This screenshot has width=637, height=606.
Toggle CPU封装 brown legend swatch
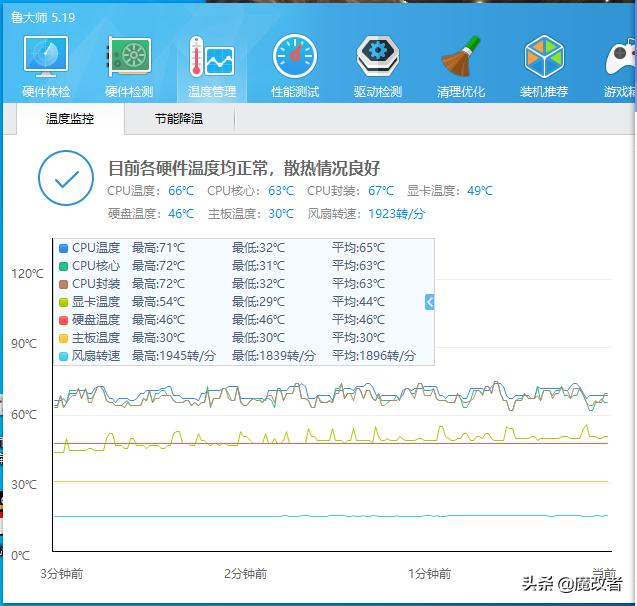click(x=63, y=284)
